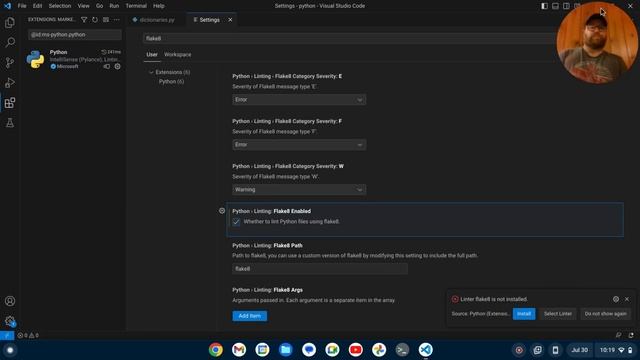This screenshot has width=640, height=360.
Task: Open the Accounts icon in activity bar
Action: [10, 301]
